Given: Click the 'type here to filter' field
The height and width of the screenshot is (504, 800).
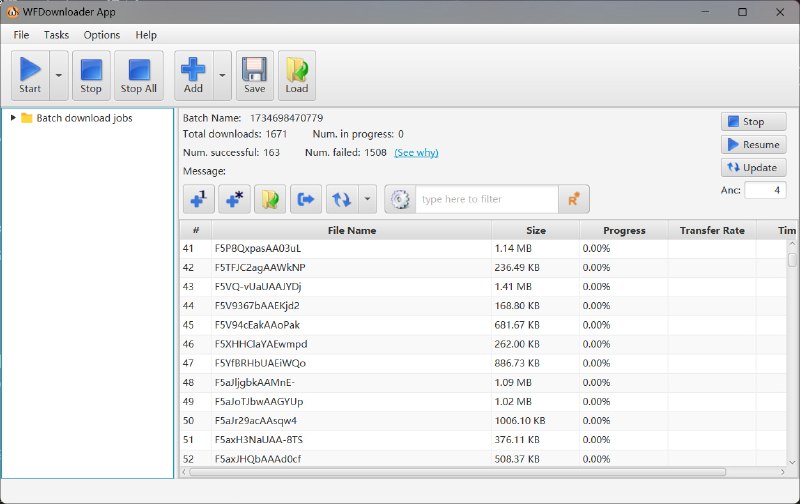Looking at the screenshot, I should [x=486, y=199].
